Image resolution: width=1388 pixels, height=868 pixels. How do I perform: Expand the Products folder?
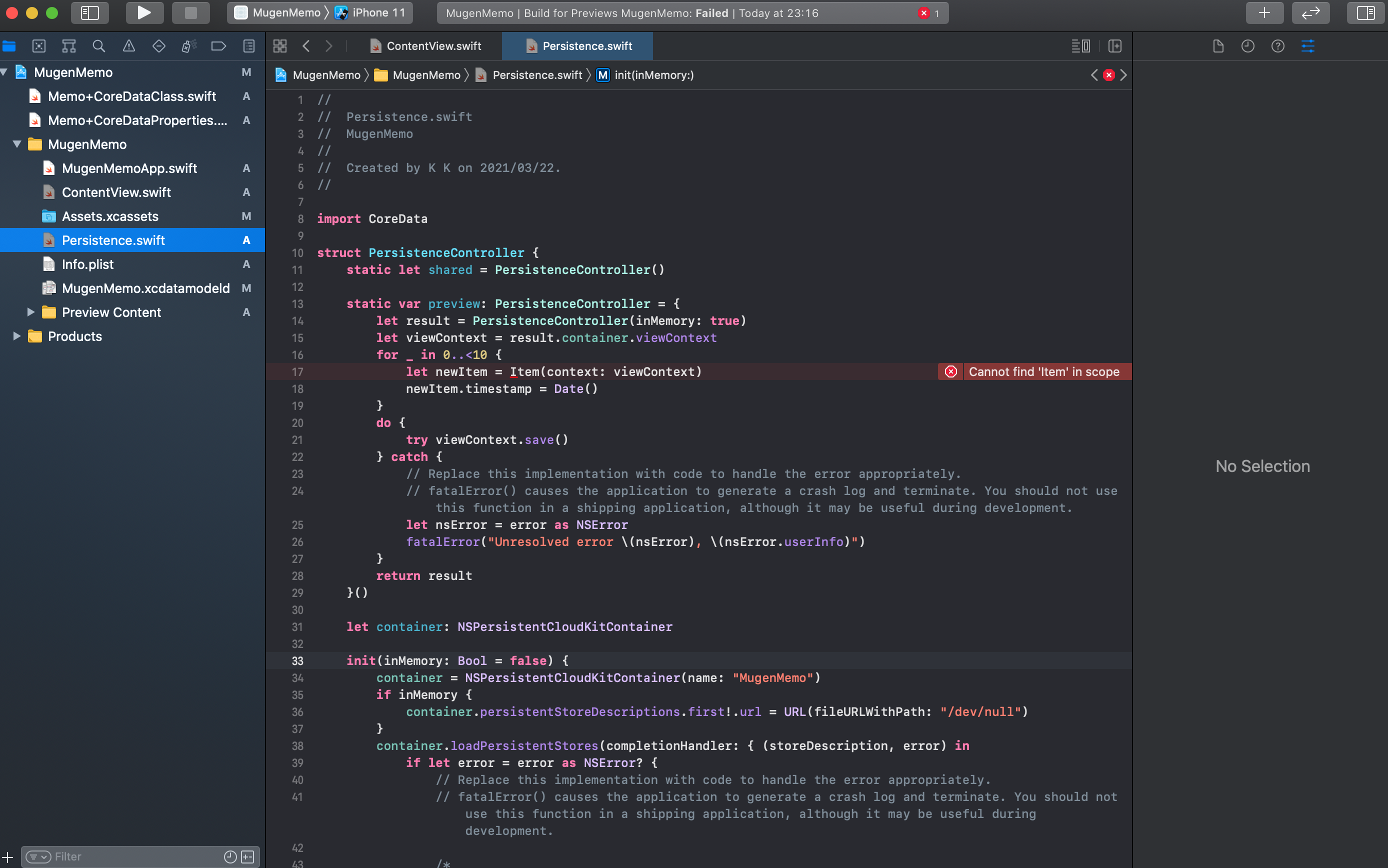pos(17,336)
